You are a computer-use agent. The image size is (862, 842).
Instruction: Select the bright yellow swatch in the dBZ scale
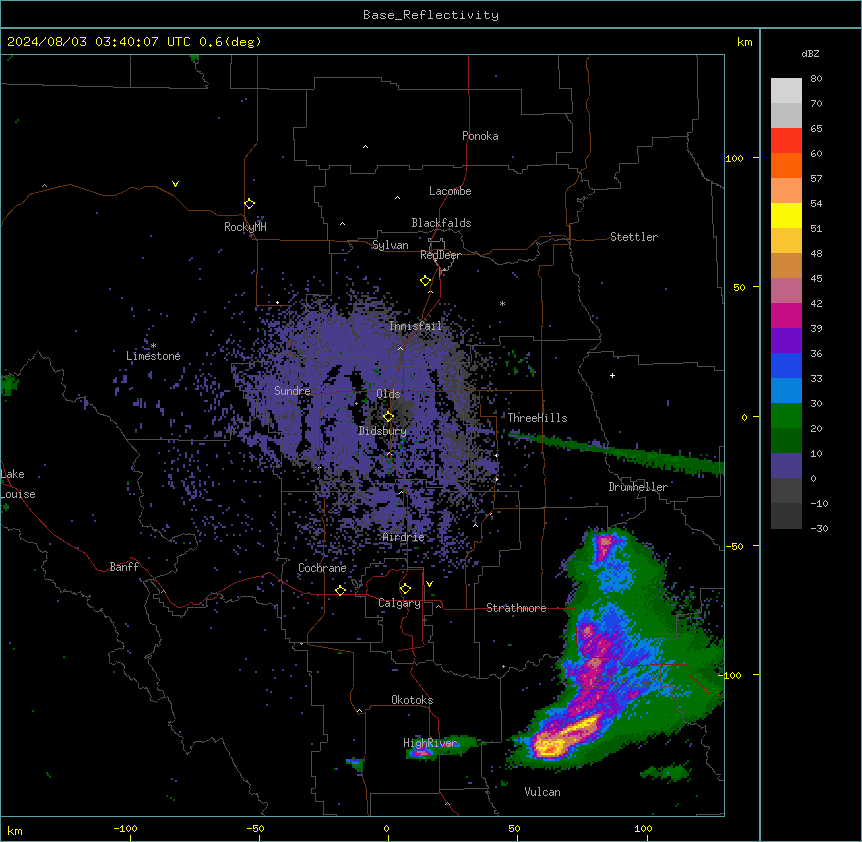786,215
